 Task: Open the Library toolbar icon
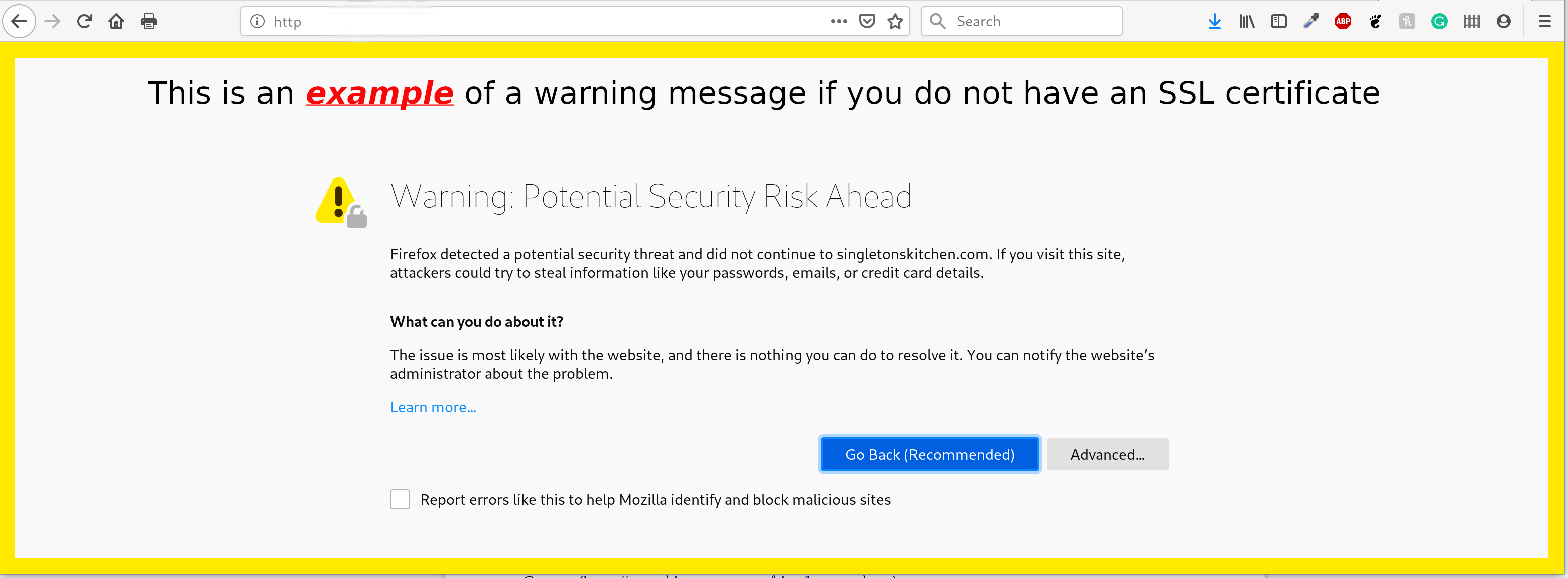[x=1246, y=21]
